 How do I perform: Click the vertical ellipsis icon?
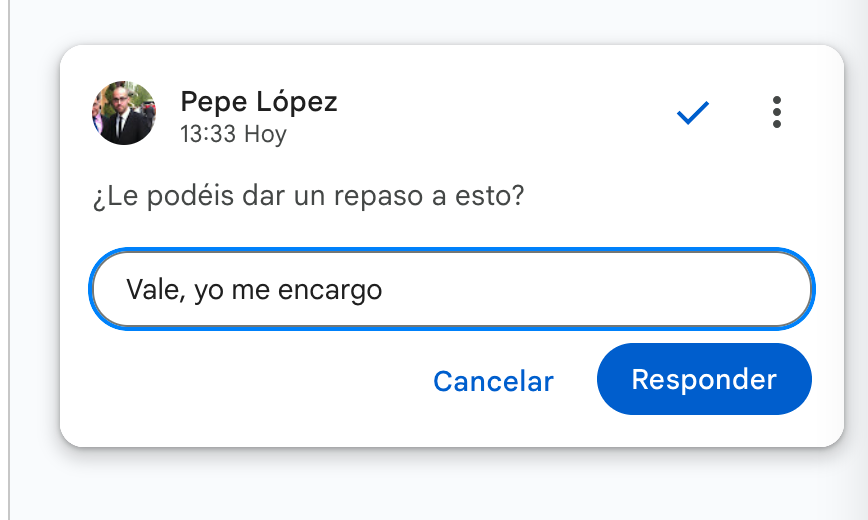click(776, 112)
